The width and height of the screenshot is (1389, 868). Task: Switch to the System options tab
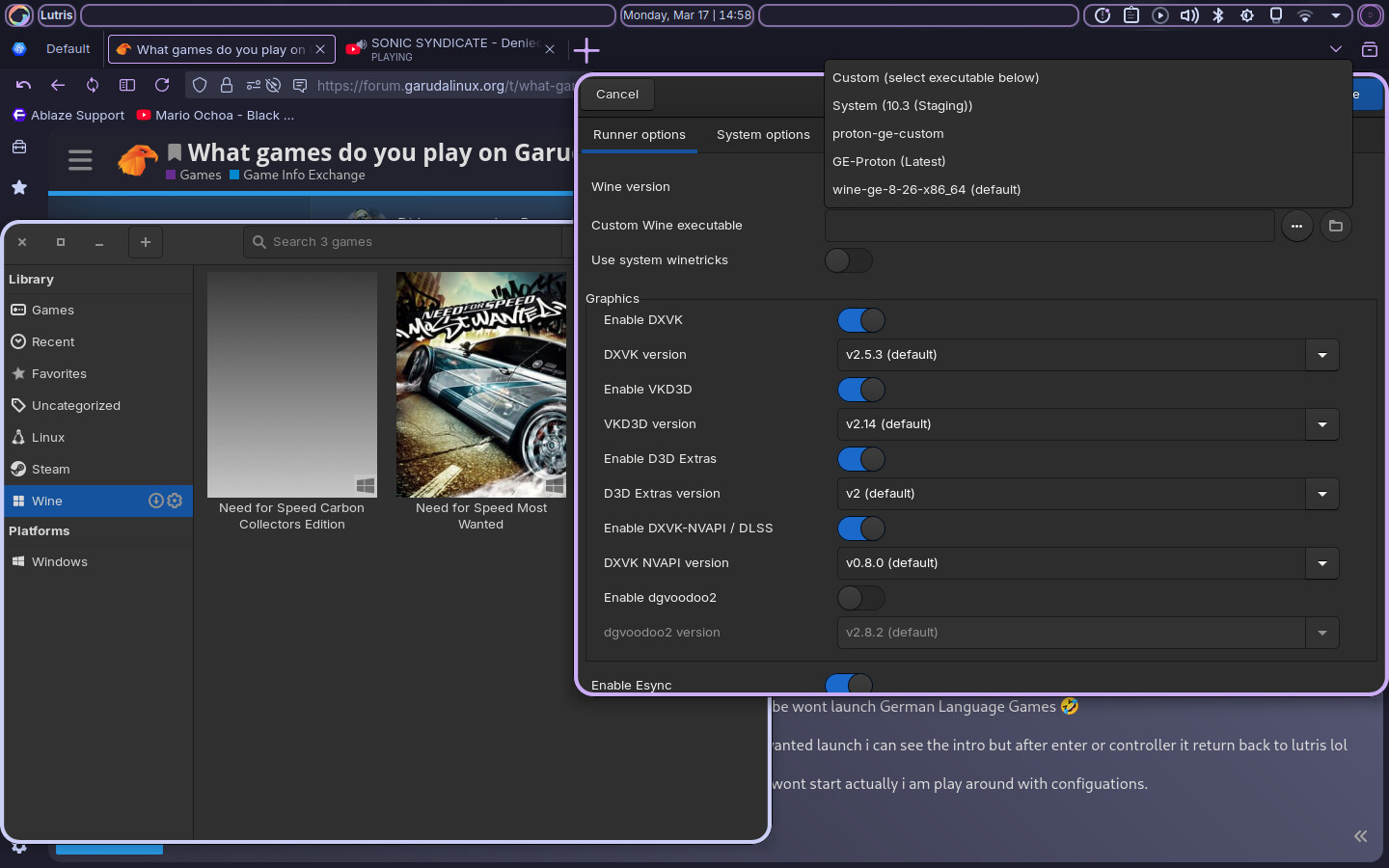coord(763,135)
